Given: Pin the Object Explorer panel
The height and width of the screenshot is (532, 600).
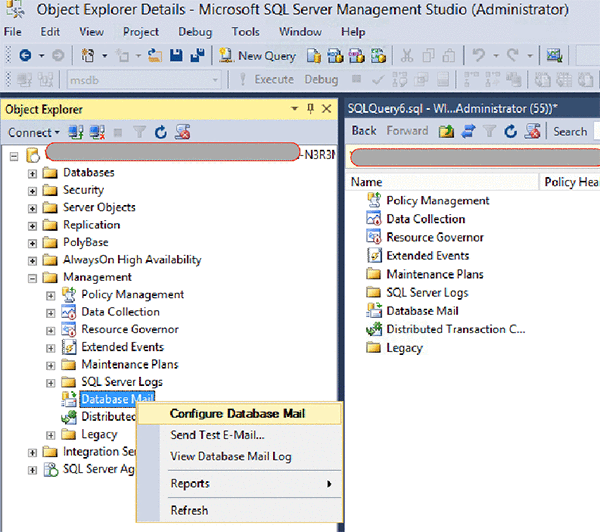Looking at the screenshot, I should 310,109.
